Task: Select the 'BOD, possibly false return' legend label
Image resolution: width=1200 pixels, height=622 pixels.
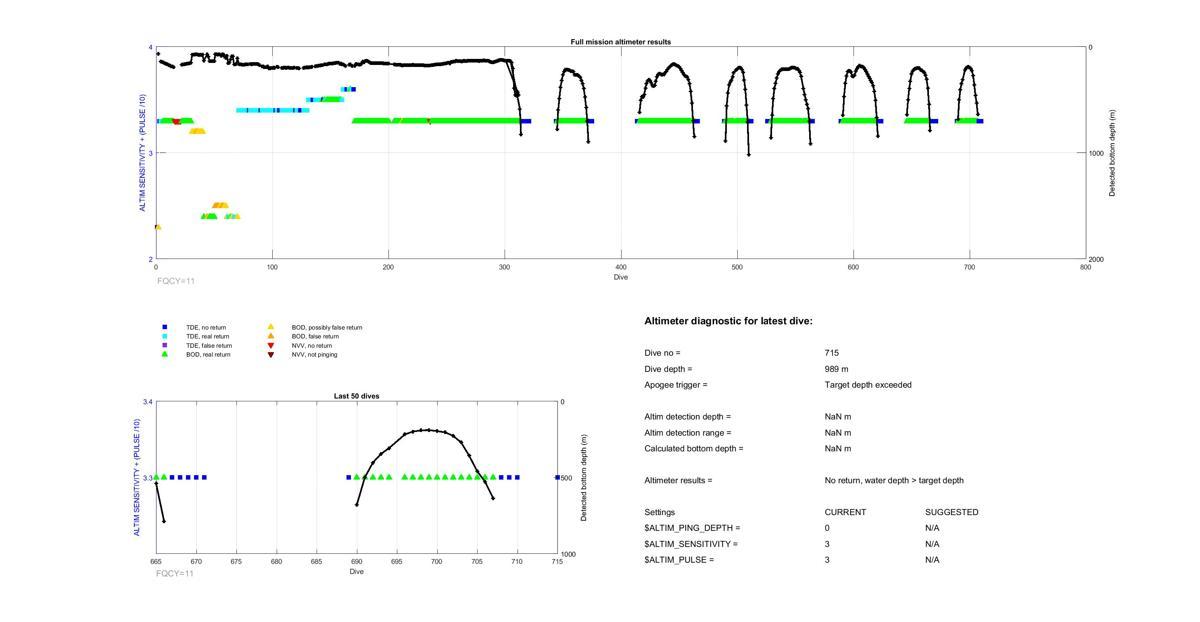Action: click(327, 327)
